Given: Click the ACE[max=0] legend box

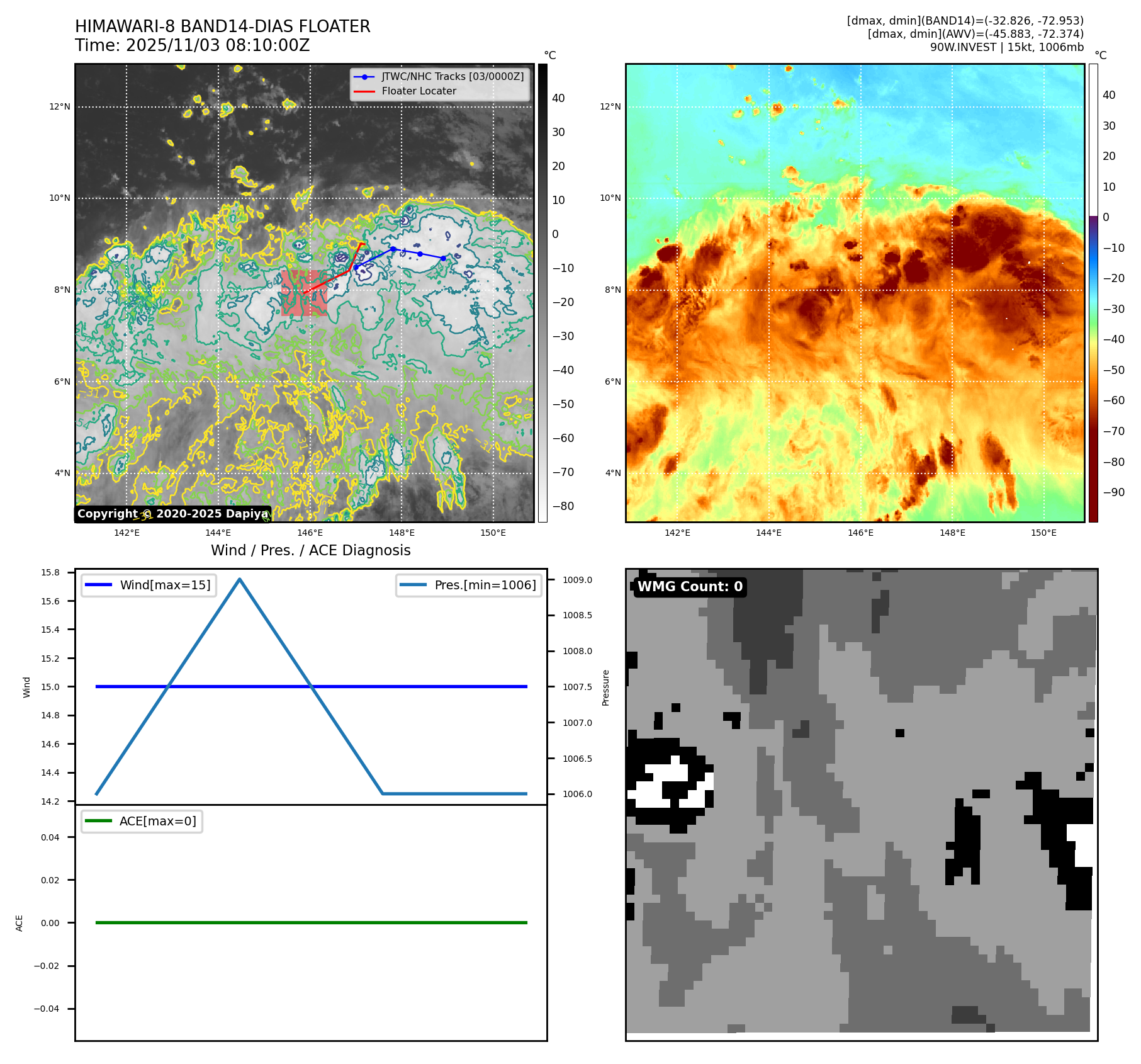Looking at the screenshot, I should point(142,821).
